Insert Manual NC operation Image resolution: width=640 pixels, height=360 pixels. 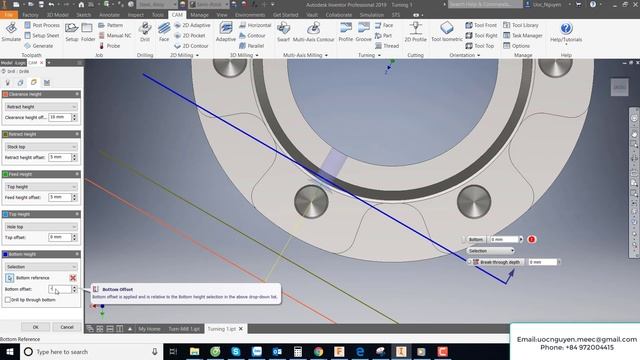115,36
